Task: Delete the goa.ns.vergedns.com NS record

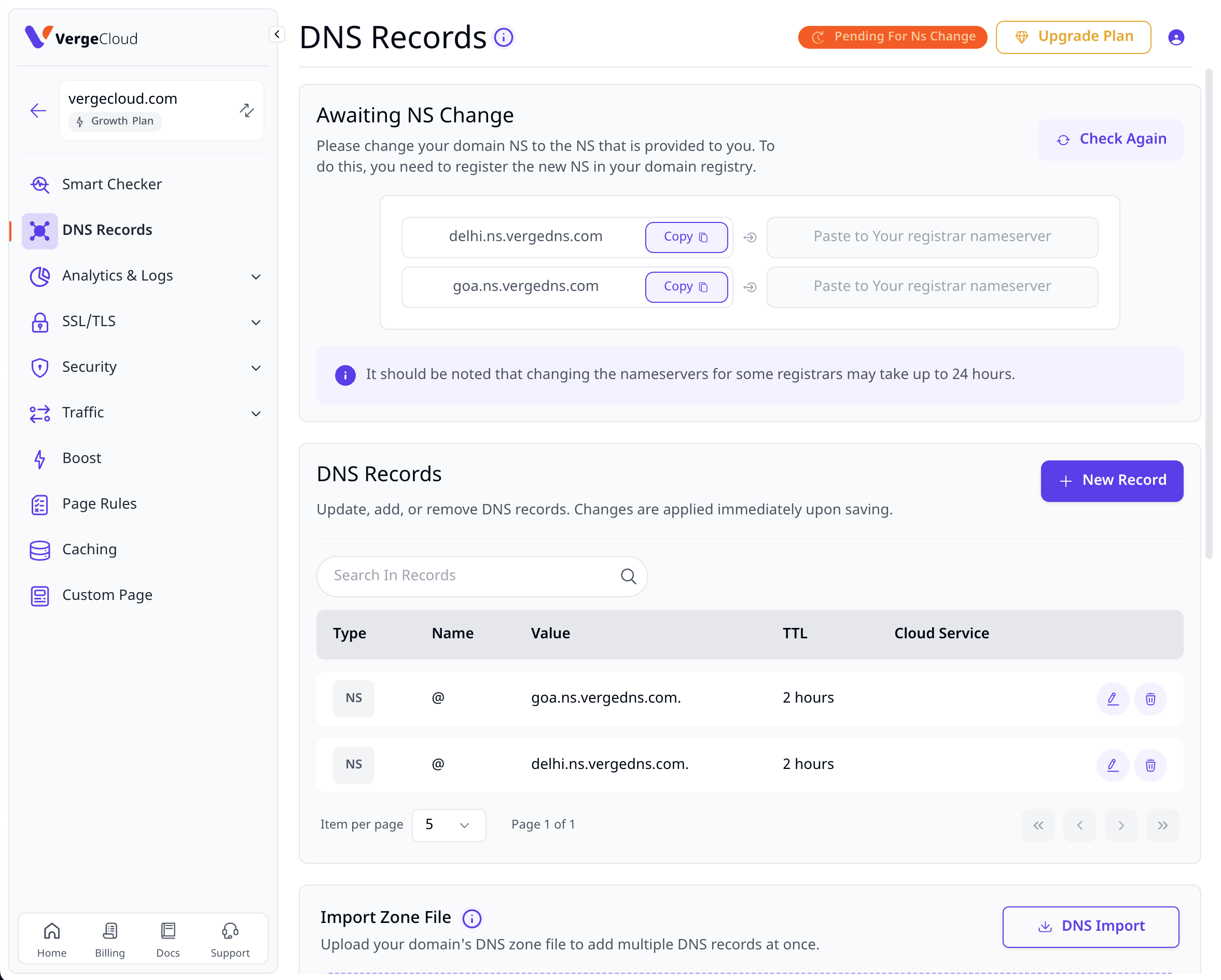Action: (x=1149, y=698)
